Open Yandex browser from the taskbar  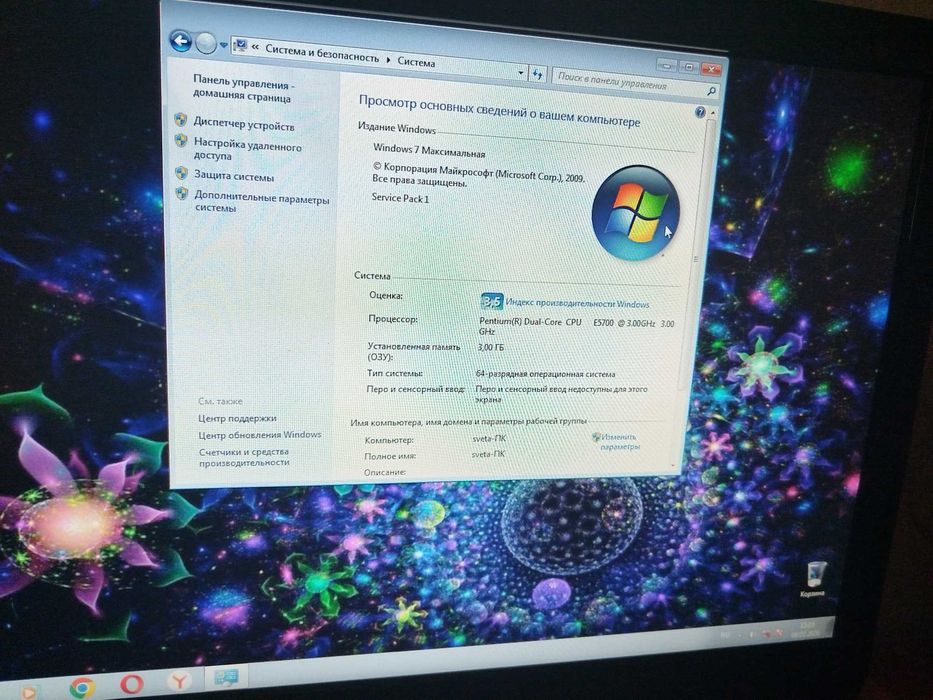(178, 679)
